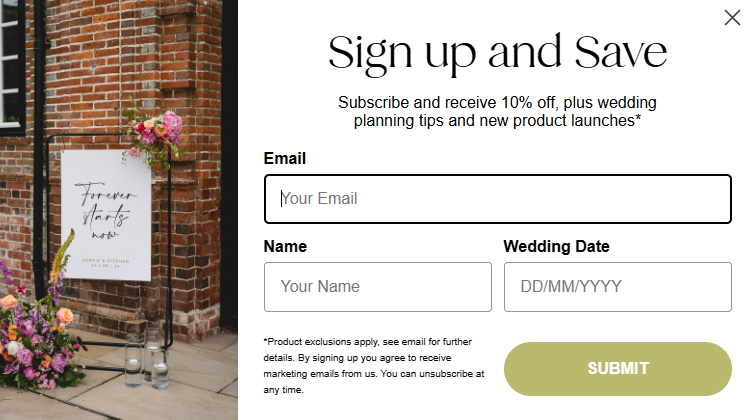751x420 pixels.
Task: Click the 10% off subscription description text
Action: 497,111
